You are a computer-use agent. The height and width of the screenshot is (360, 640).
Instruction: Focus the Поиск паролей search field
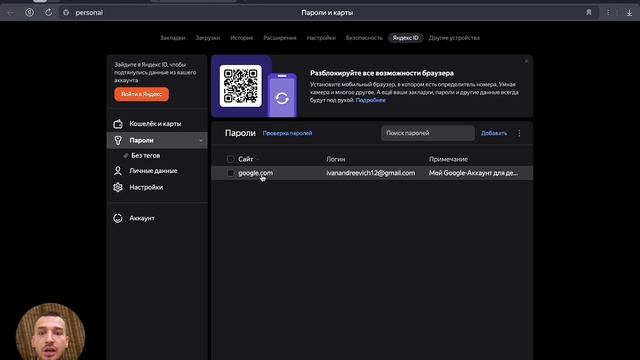[428, 133]
